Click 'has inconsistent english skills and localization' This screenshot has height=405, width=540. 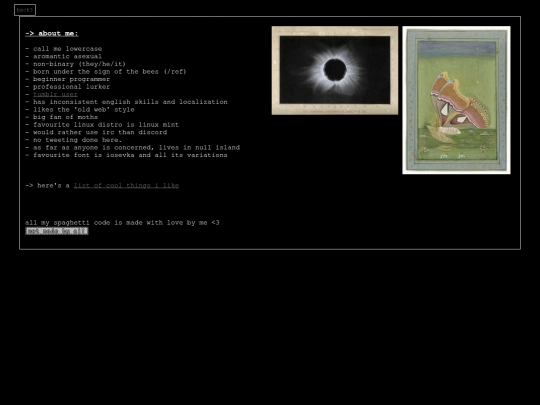click(x=126, y=102)
